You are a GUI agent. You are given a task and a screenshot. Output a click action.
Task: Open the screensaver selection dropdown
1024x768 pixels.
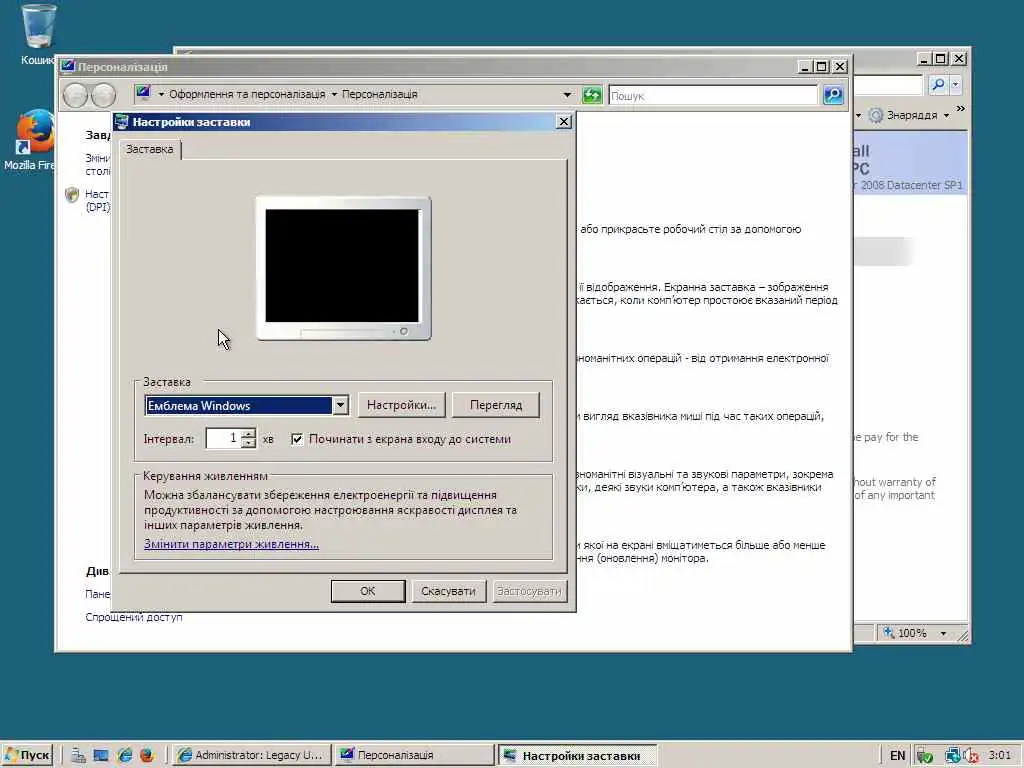[x=340, y=406]
